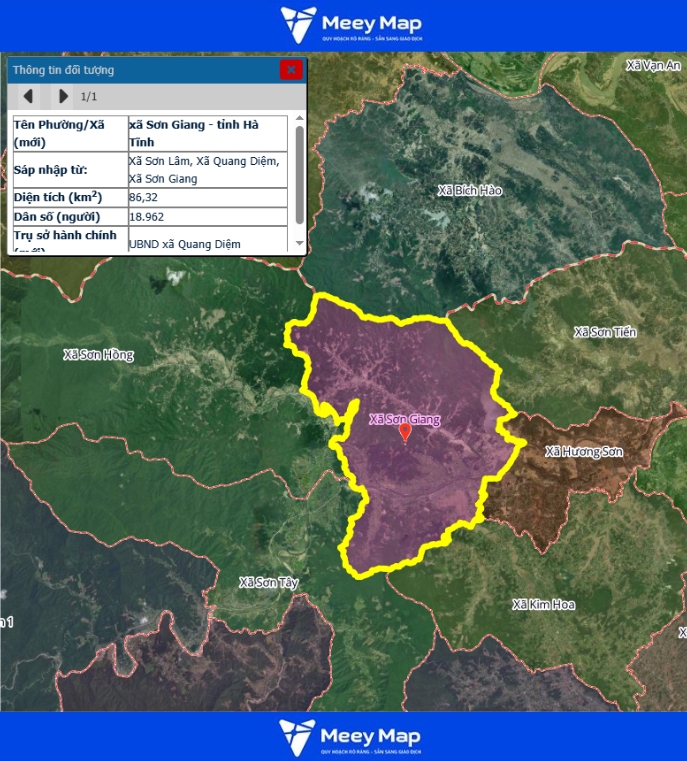Click the scrollbar down arrow in info table
The image size is (687, 761).
(299, 246)
